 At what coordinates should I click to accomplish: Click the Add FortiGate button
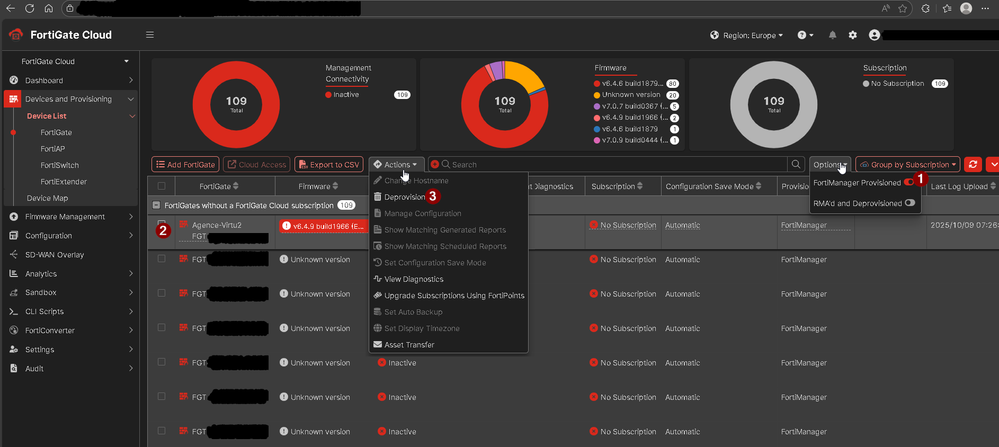pos(185,164)
